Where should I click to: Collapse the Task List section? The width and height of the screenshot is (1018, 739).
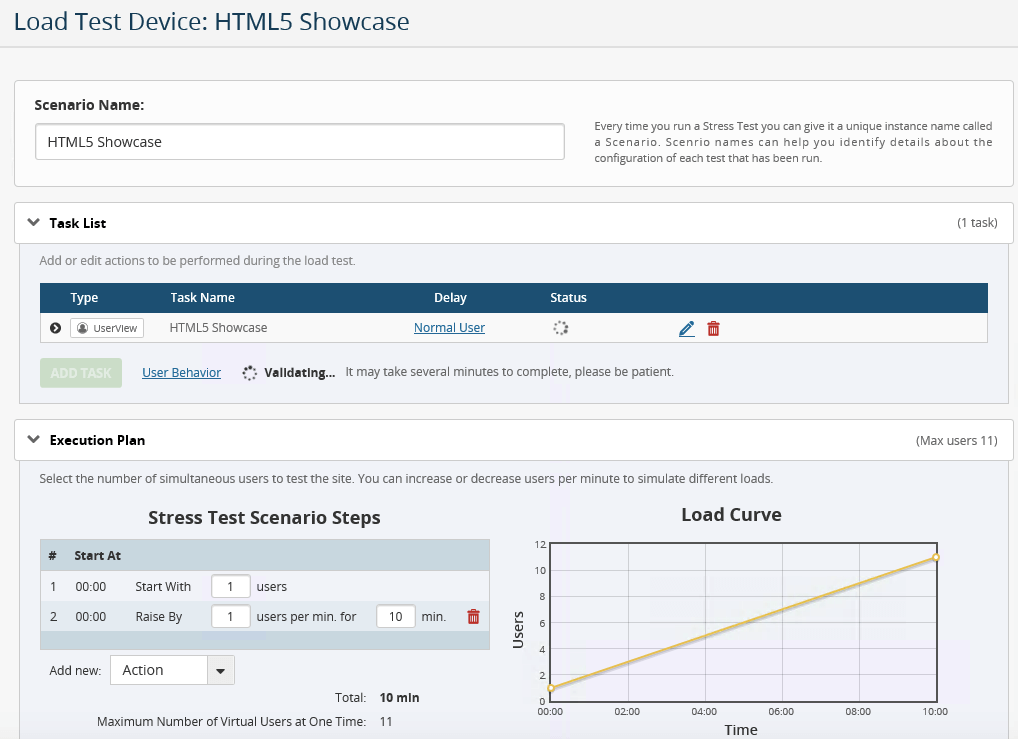pos(34,223)
